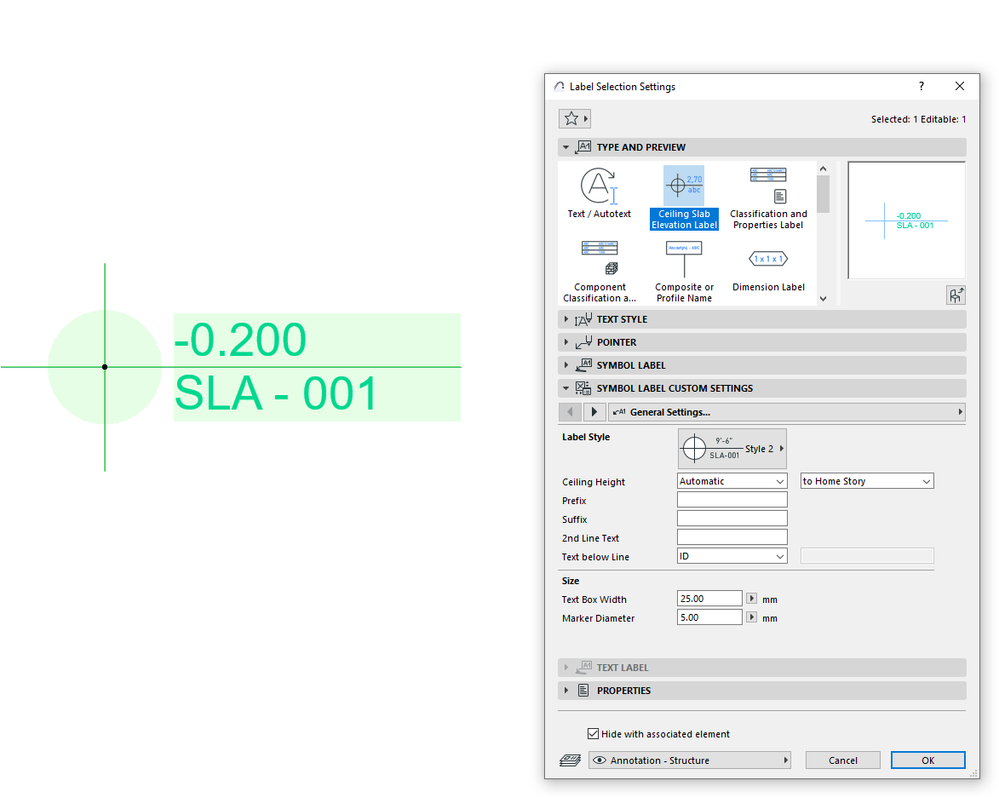Choose the Classification and Properties Label
999x797 pixels.
(768, 193)
